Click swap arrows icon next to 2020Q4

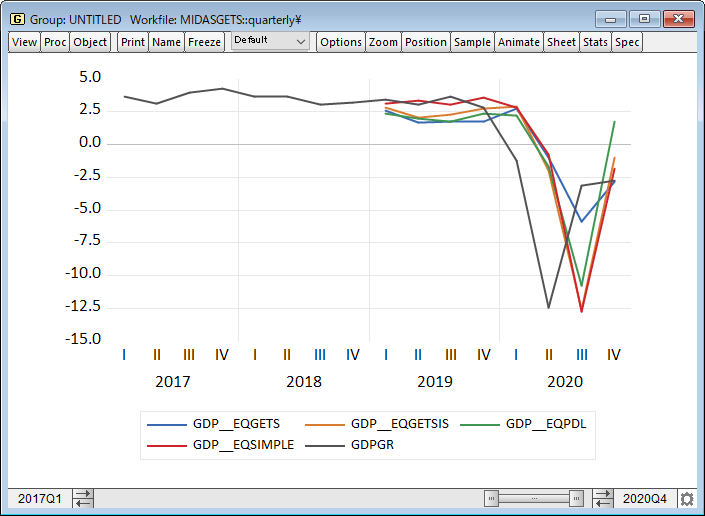point(602,498)
